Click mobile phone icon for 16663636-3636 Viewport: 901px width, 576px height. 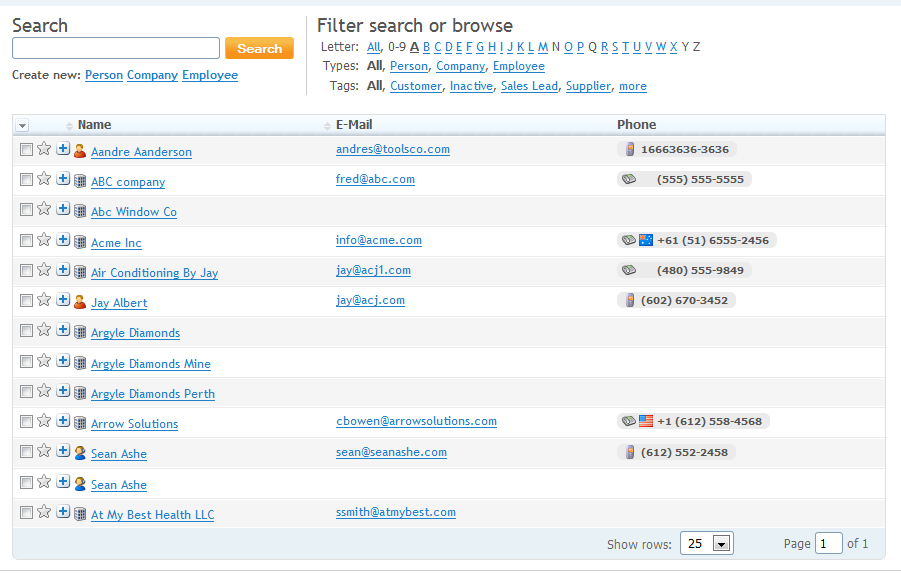629,149
